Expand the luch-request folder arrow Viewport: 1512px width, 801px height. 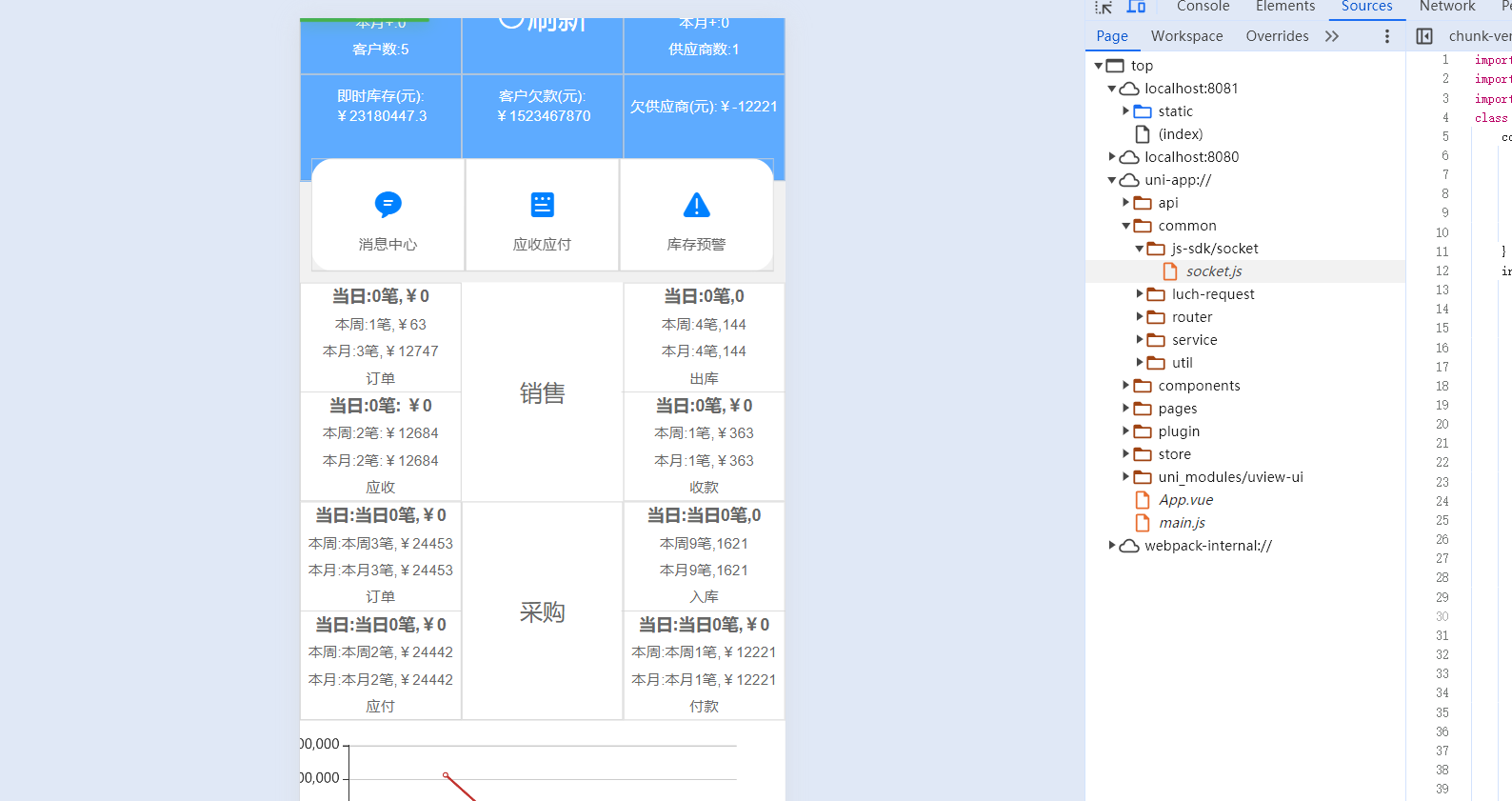click(x=1139, y=294)
